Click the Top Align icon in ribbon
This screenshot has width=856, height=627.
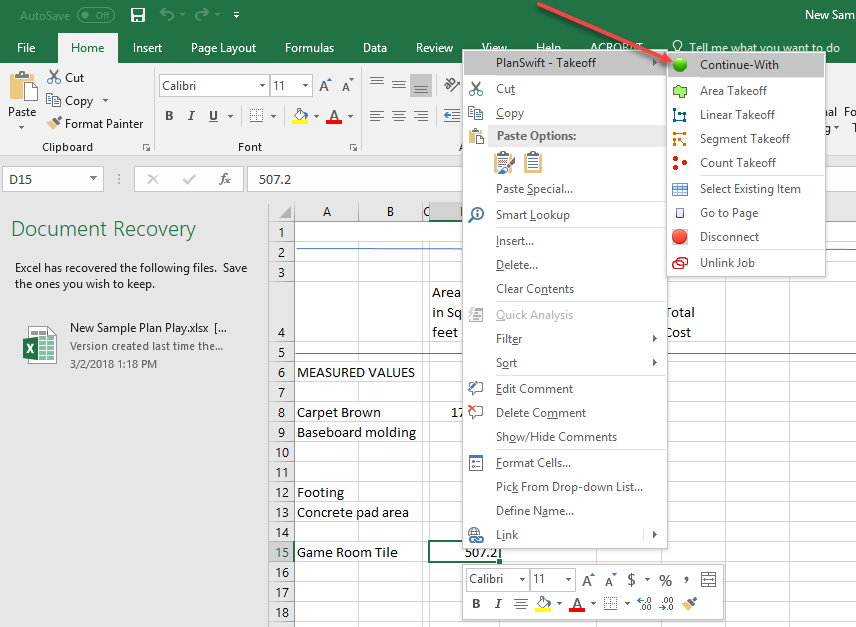pyautogui.click(x=377, y=83)
